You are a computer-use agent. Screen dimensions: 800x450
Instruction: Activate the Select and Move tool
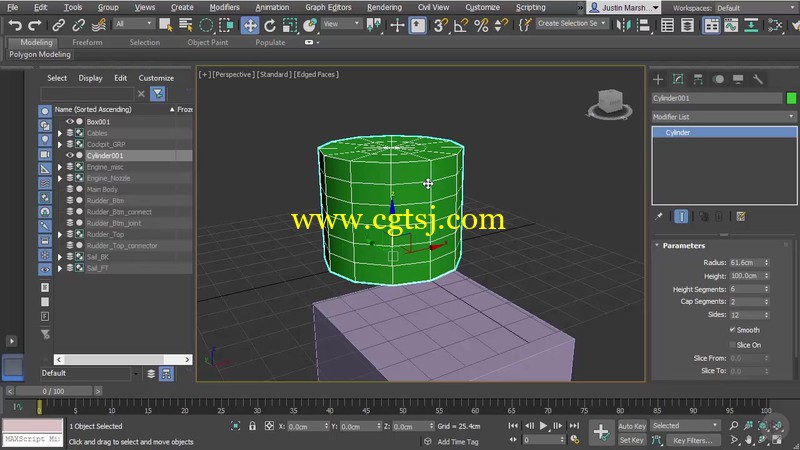(x=250, y=25)
